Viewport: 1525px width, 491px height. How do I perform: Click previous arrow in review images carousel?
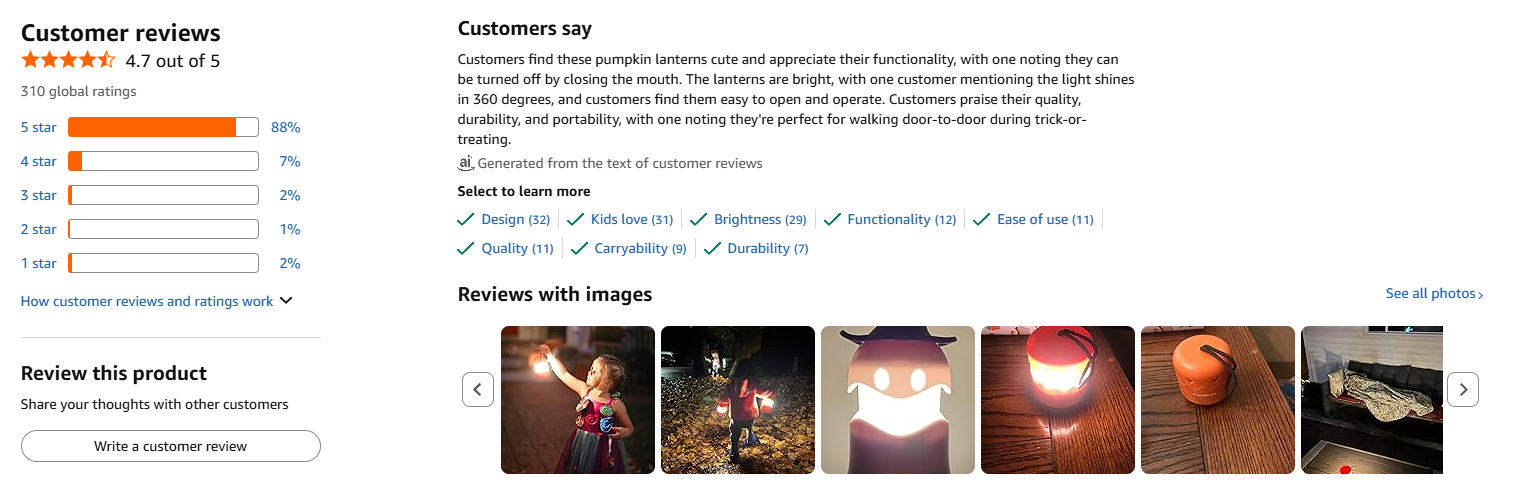point(478,389)
